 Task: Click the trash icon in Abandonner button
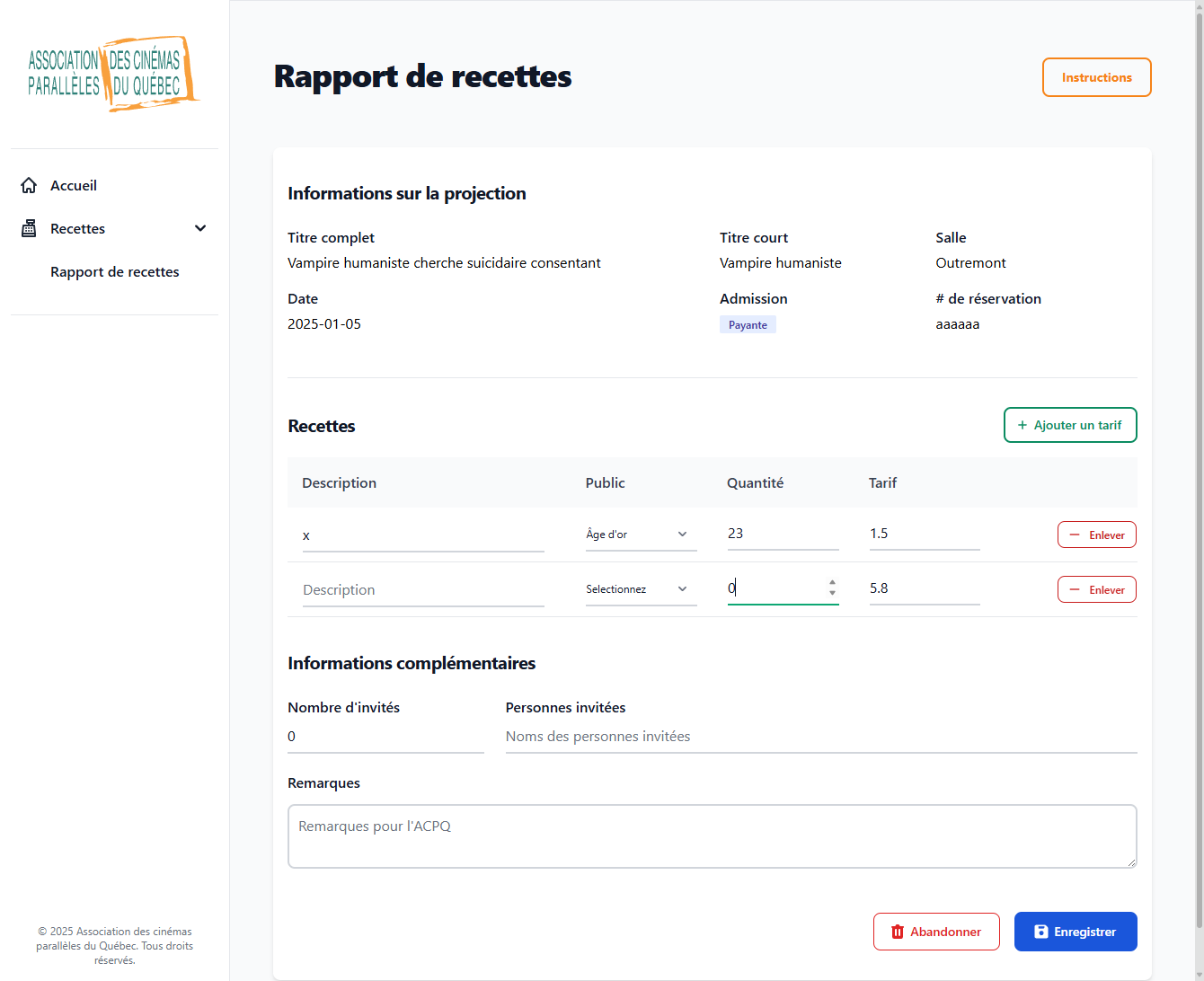point(897,932)
